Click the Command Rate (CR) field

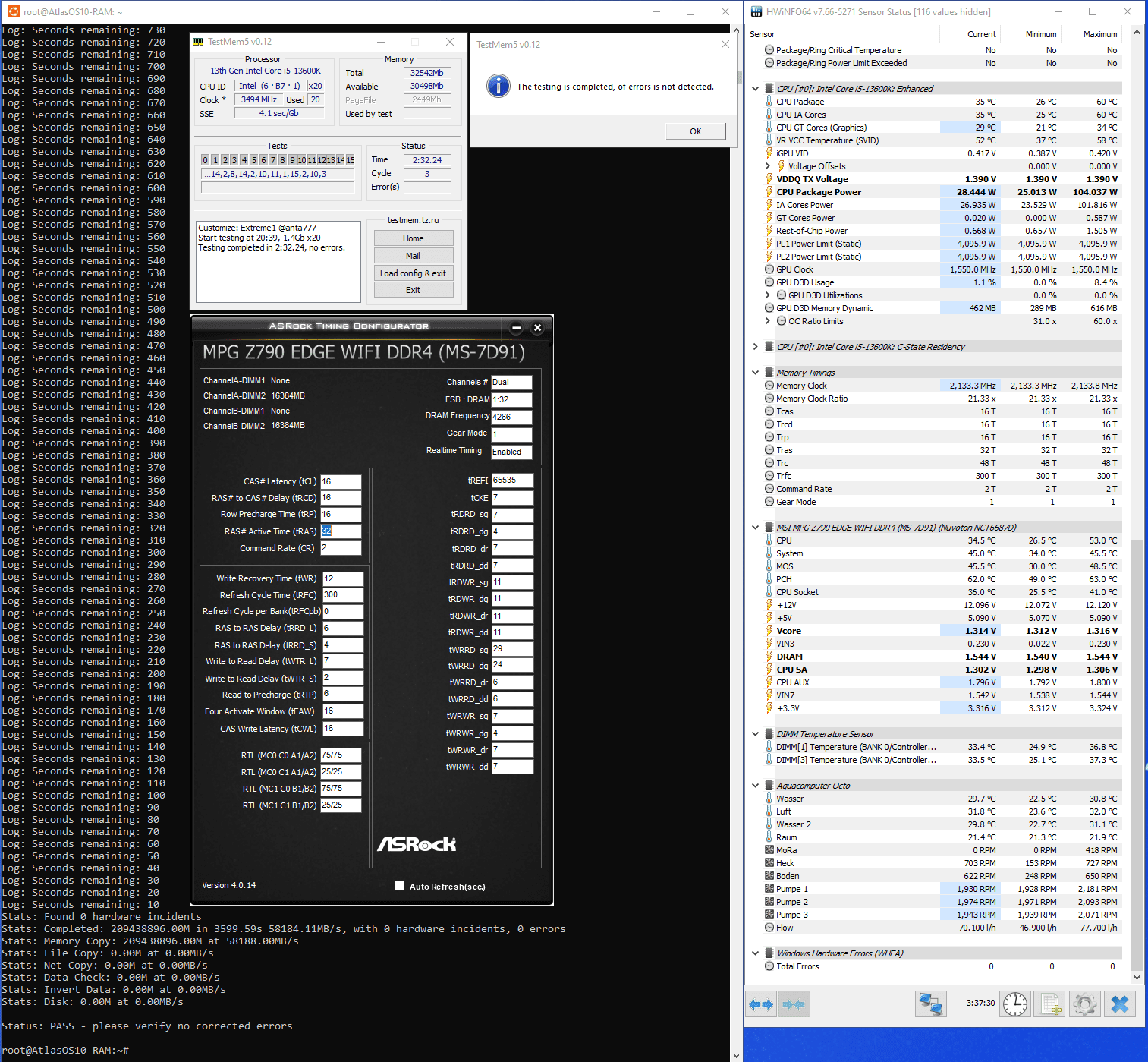pyautogui.click(x=341, y=548)
